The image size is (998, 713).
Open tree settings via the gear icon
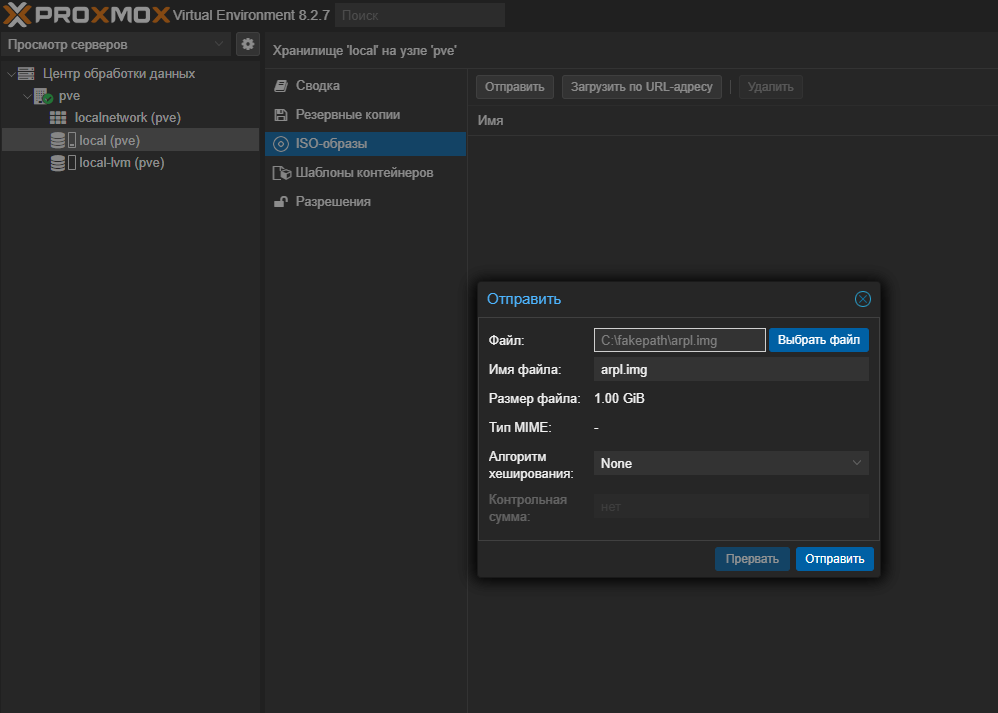248,44
